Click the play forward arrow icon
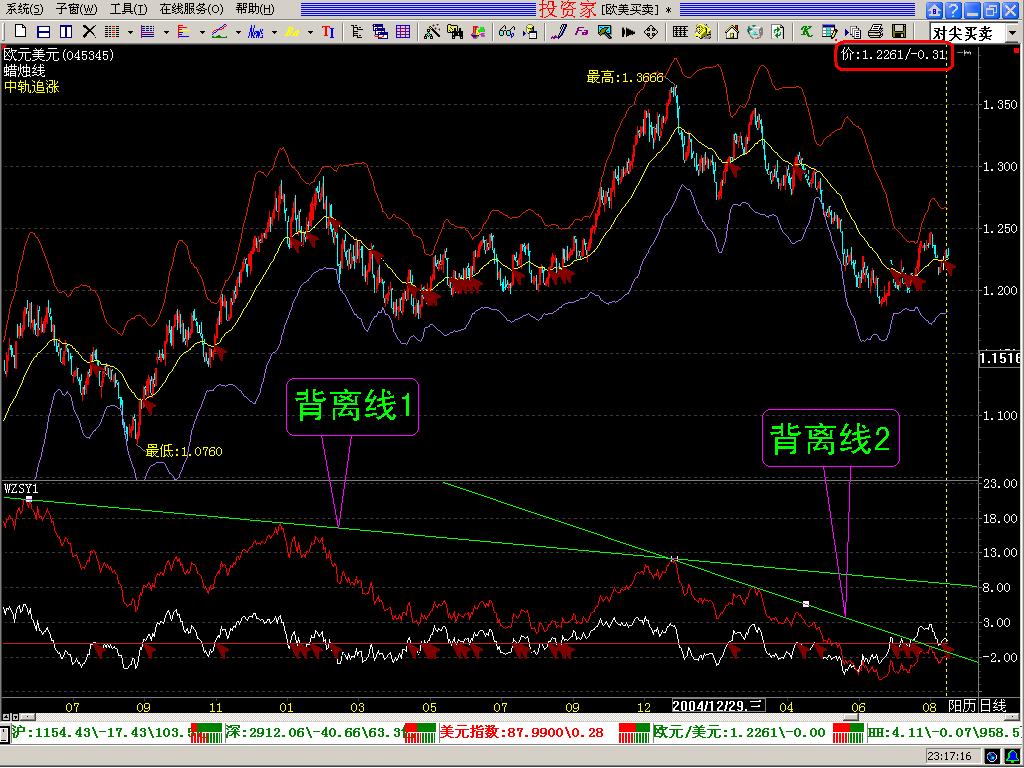 [628, 31]
